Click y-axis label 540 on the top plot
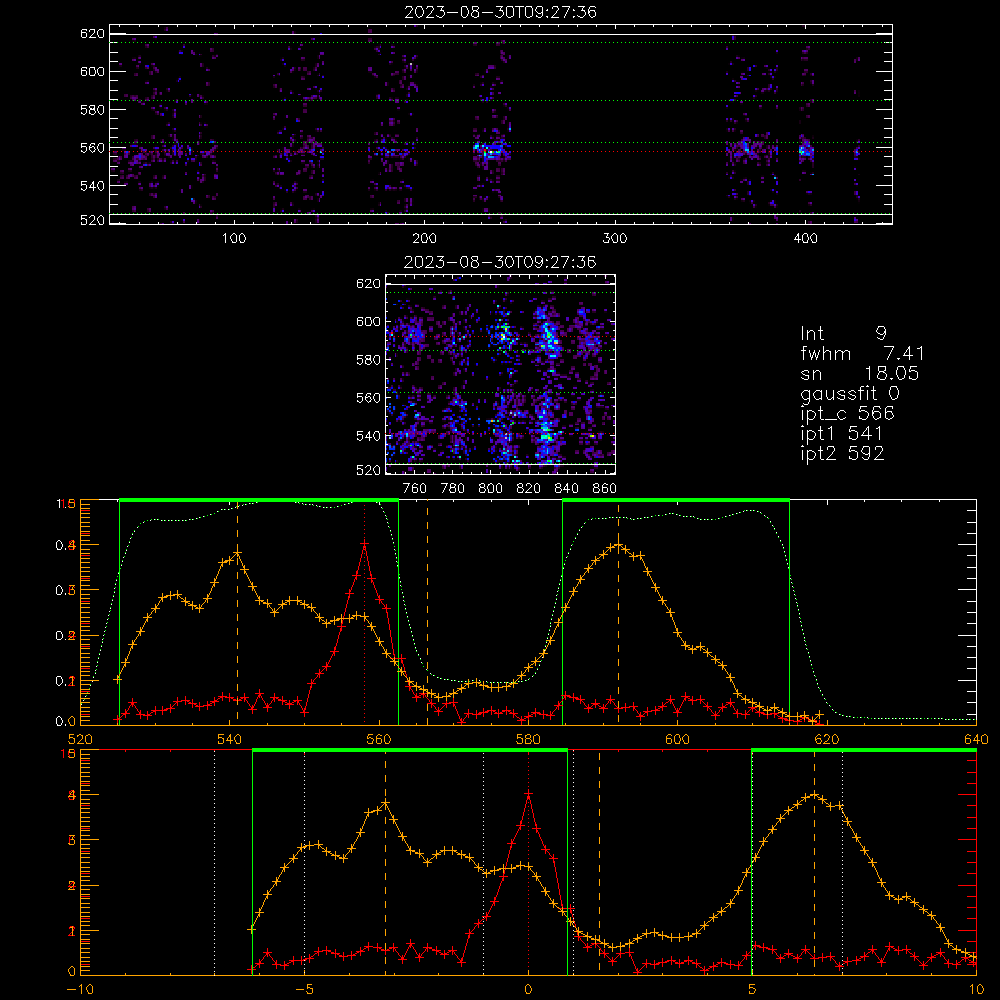This screenshot has width=1000, height=1000. [x=92, y=186]
